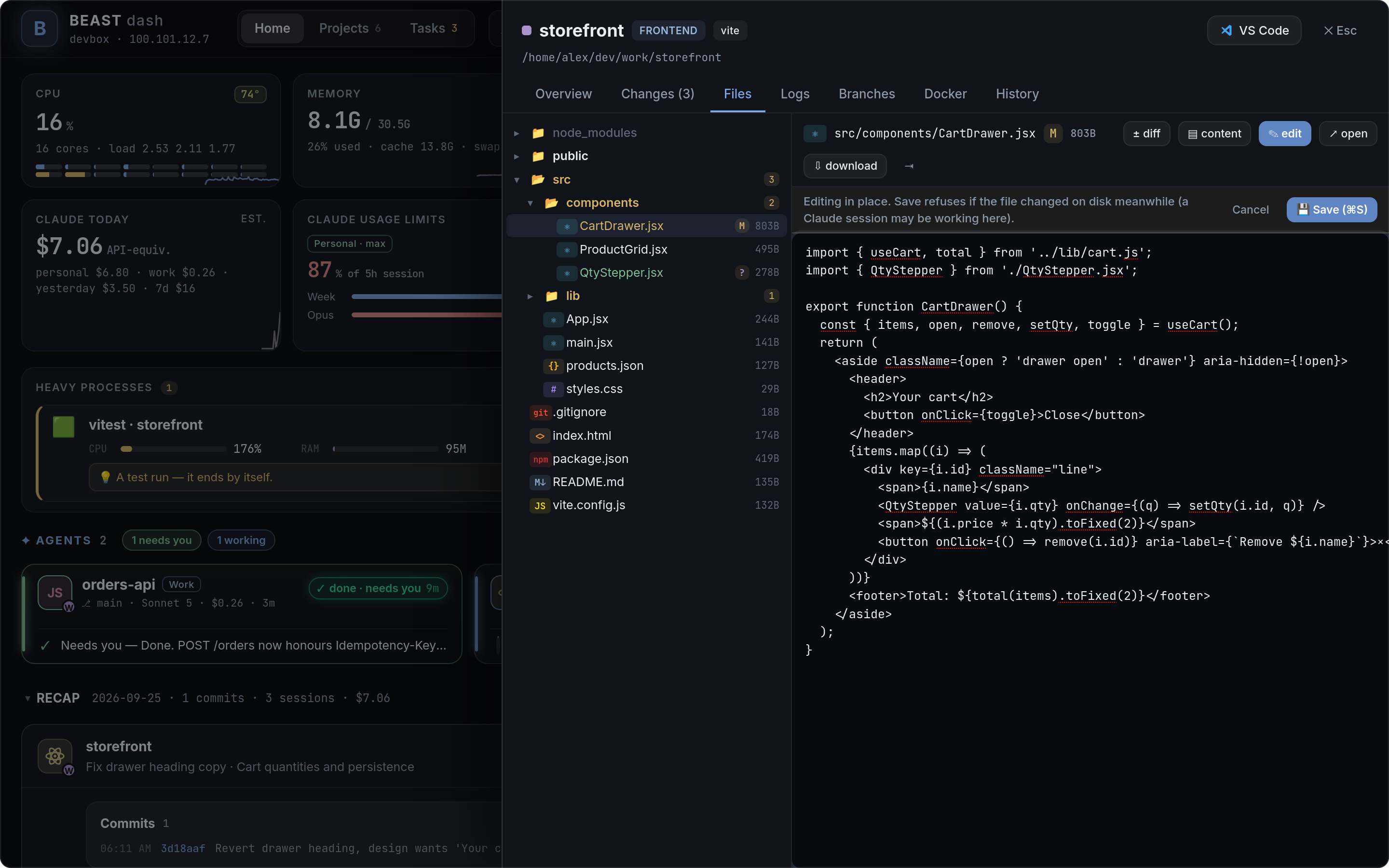1389x868 pixels.
Task: Click the JS icon of vite.config.js
Action: point(540,505)
